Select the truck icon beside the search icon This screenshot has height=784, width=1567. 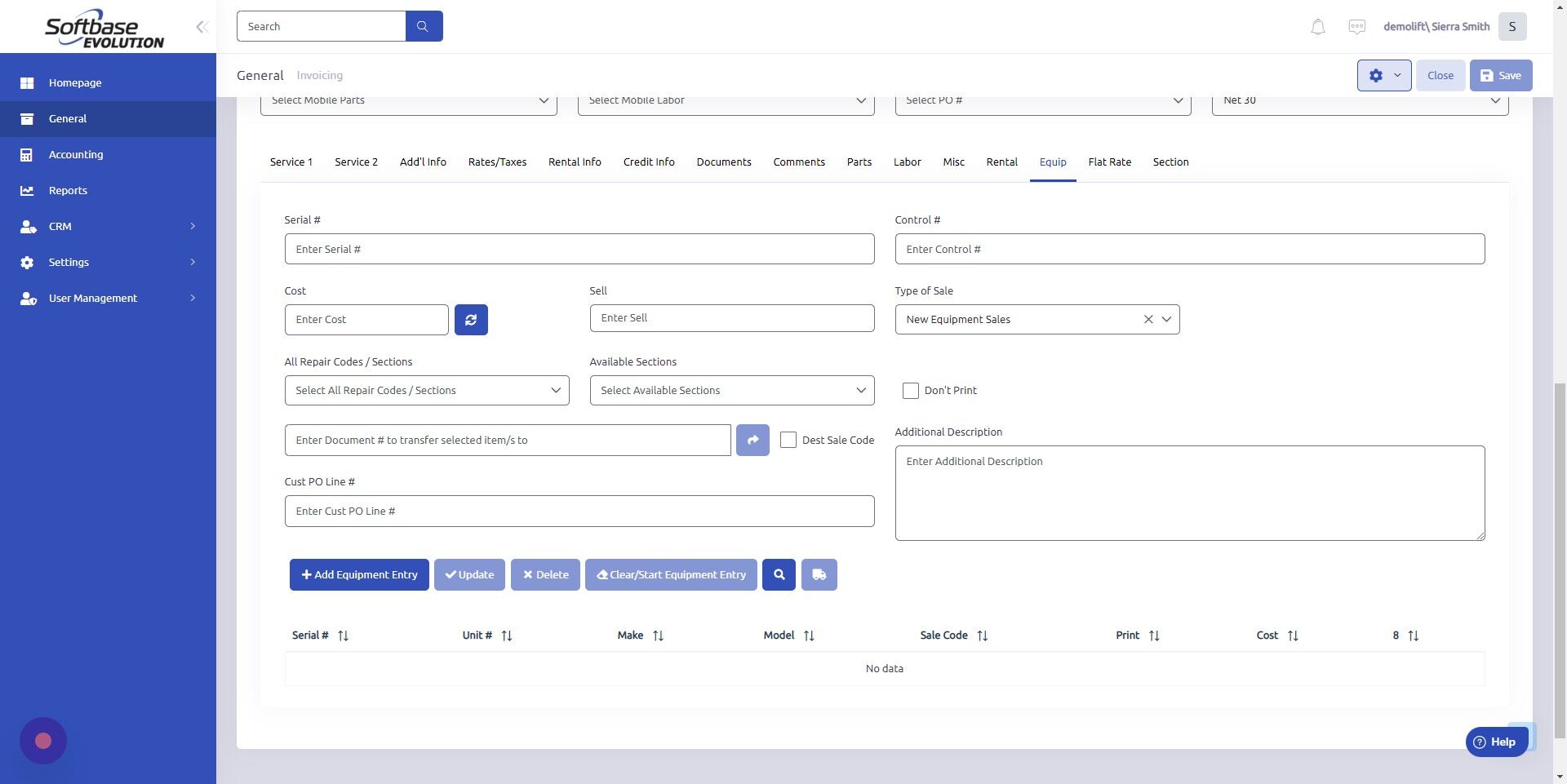coord(819,574)
